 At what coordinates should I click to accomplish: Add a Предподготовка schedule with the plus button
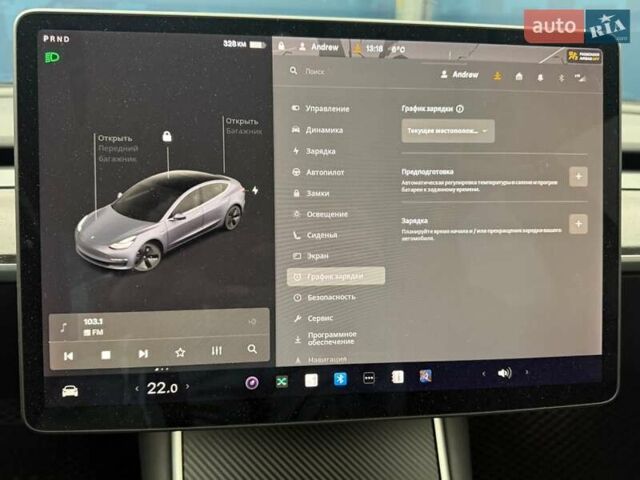tap(578, 177)
